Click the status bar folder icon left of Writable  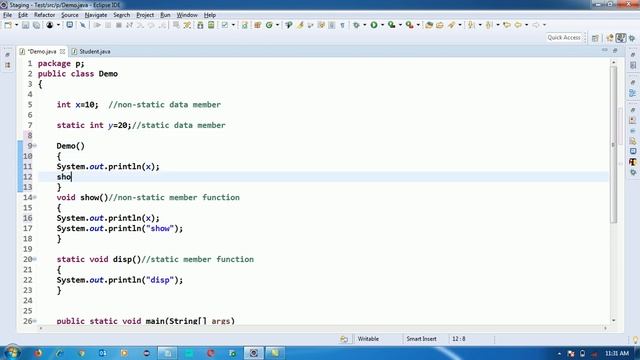tap(344, 339)
